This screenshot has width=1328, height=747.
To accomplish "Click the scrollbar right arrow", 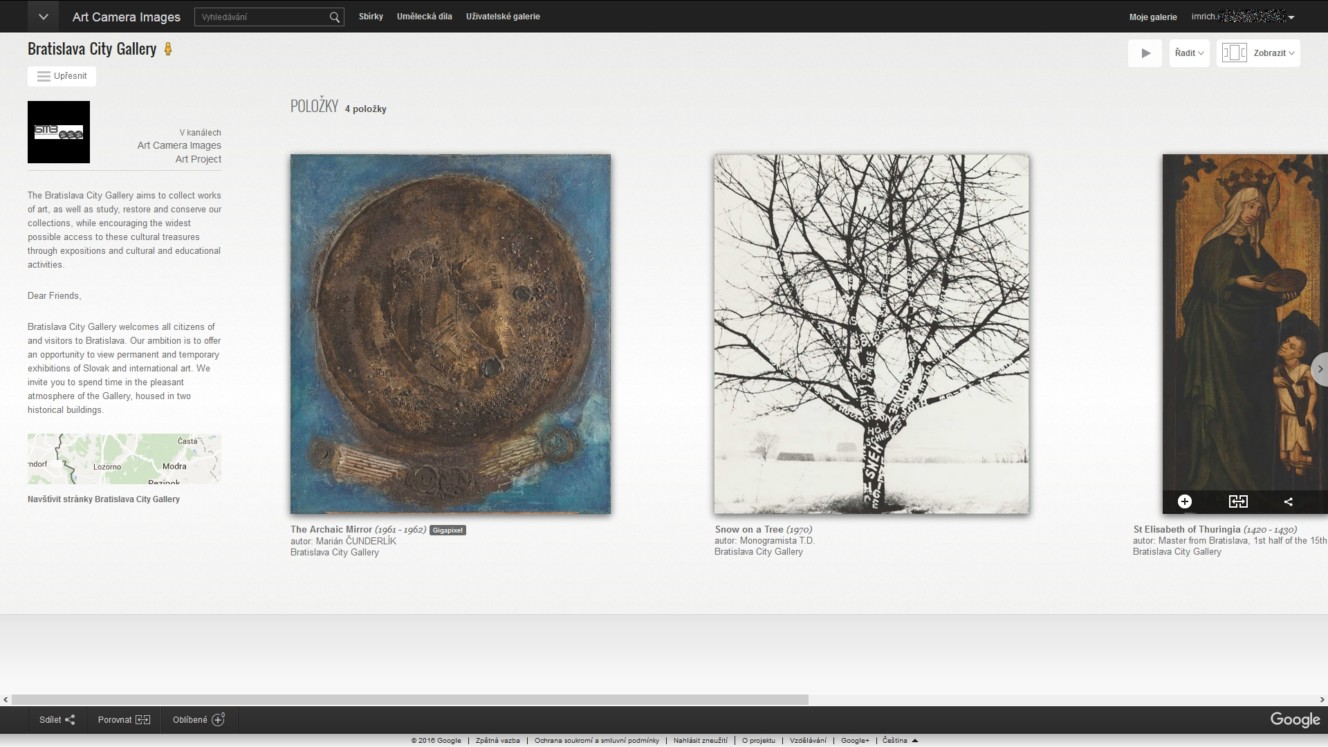I will [1322, 700].
